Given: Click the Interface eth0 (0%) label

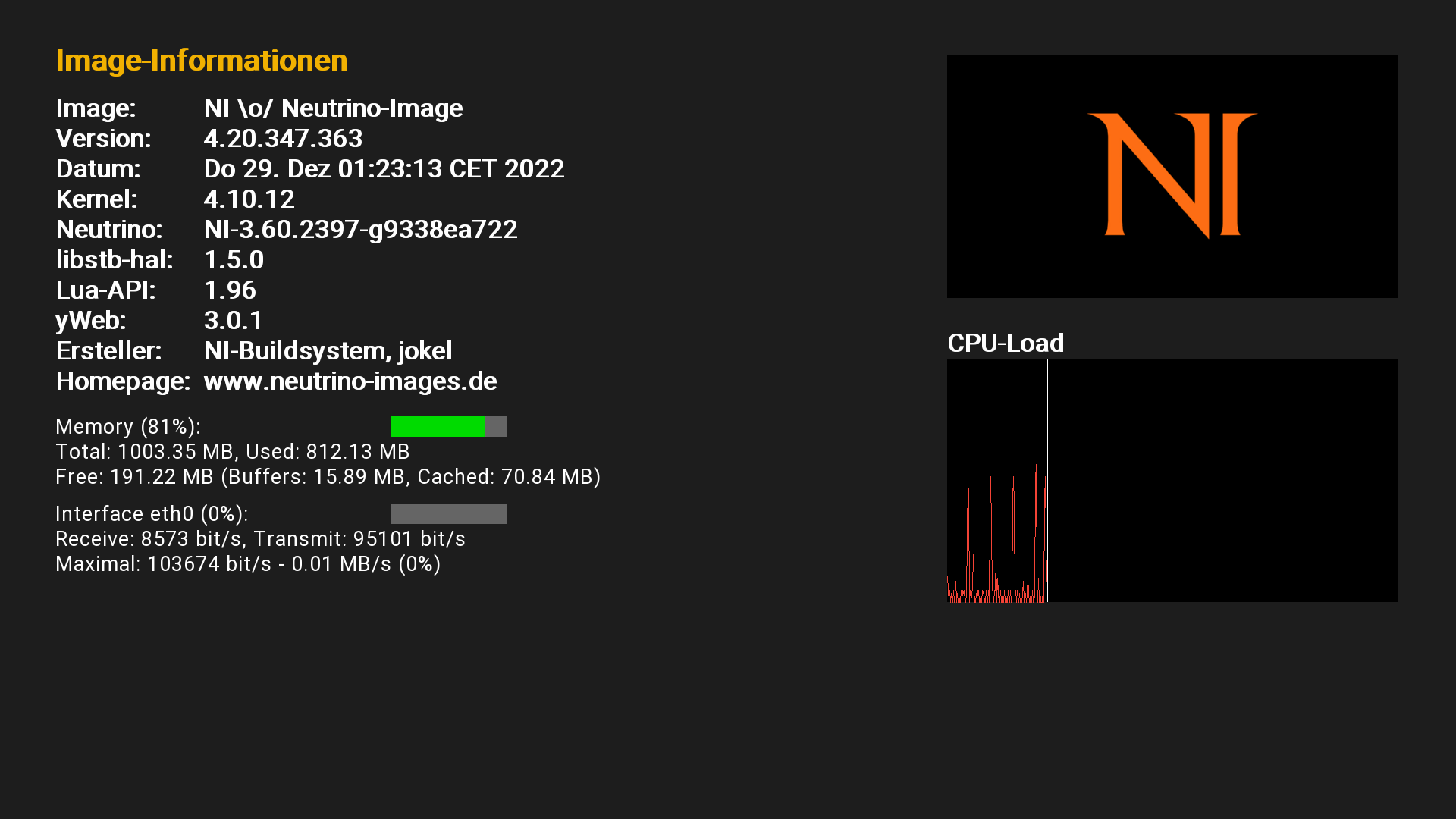Looking at the screenshot, I should point(152,514).
